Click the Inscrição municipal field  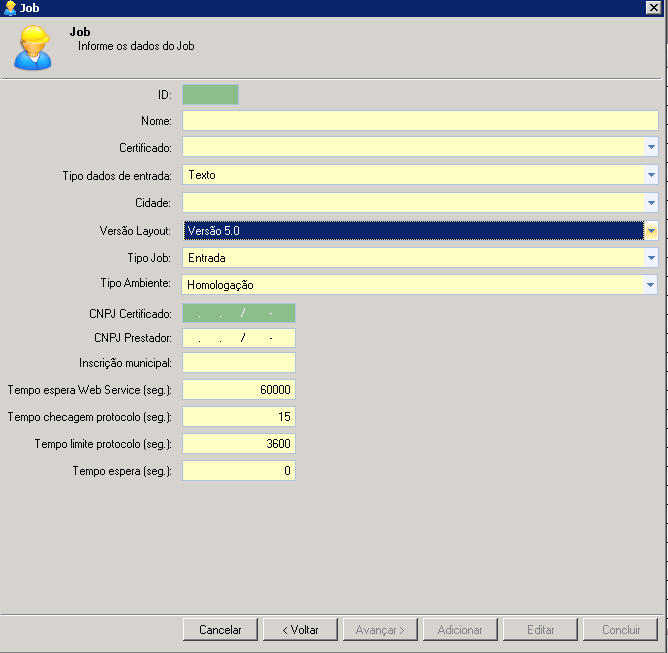238,362
